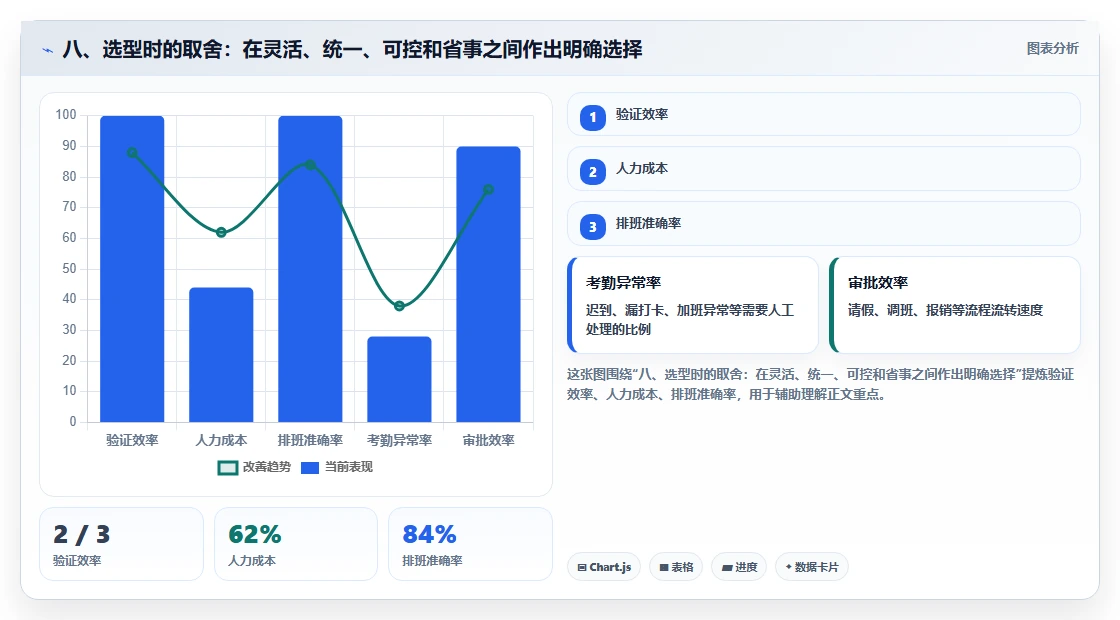
Task: Click the 验证效率 bar in chart
Action: [x=132, y=269]
